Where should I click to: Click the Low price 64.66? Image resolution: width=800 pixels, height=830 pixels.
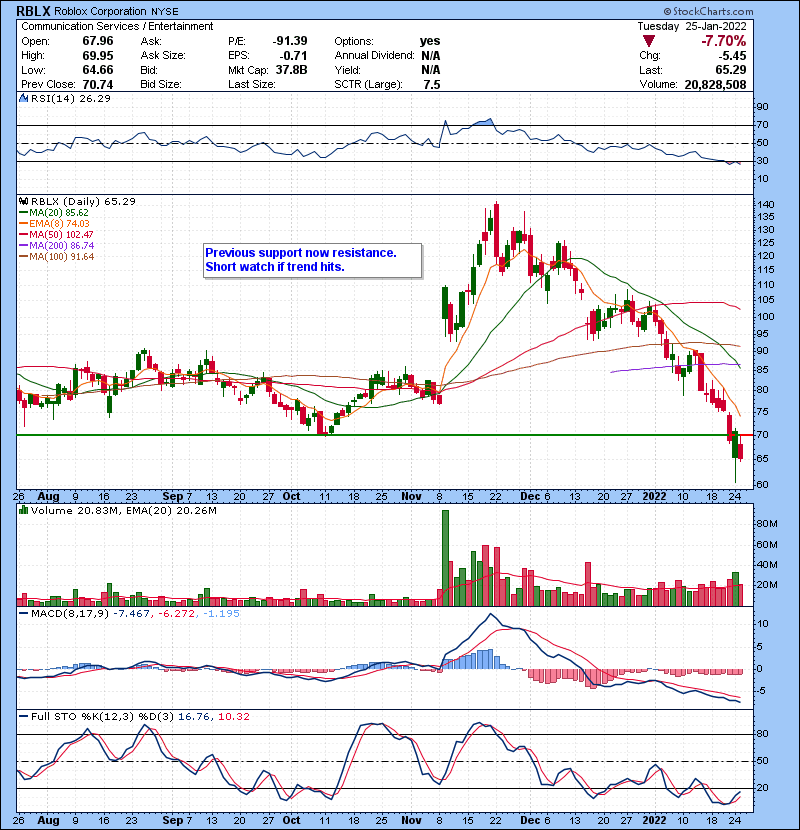tap(98, 70)
